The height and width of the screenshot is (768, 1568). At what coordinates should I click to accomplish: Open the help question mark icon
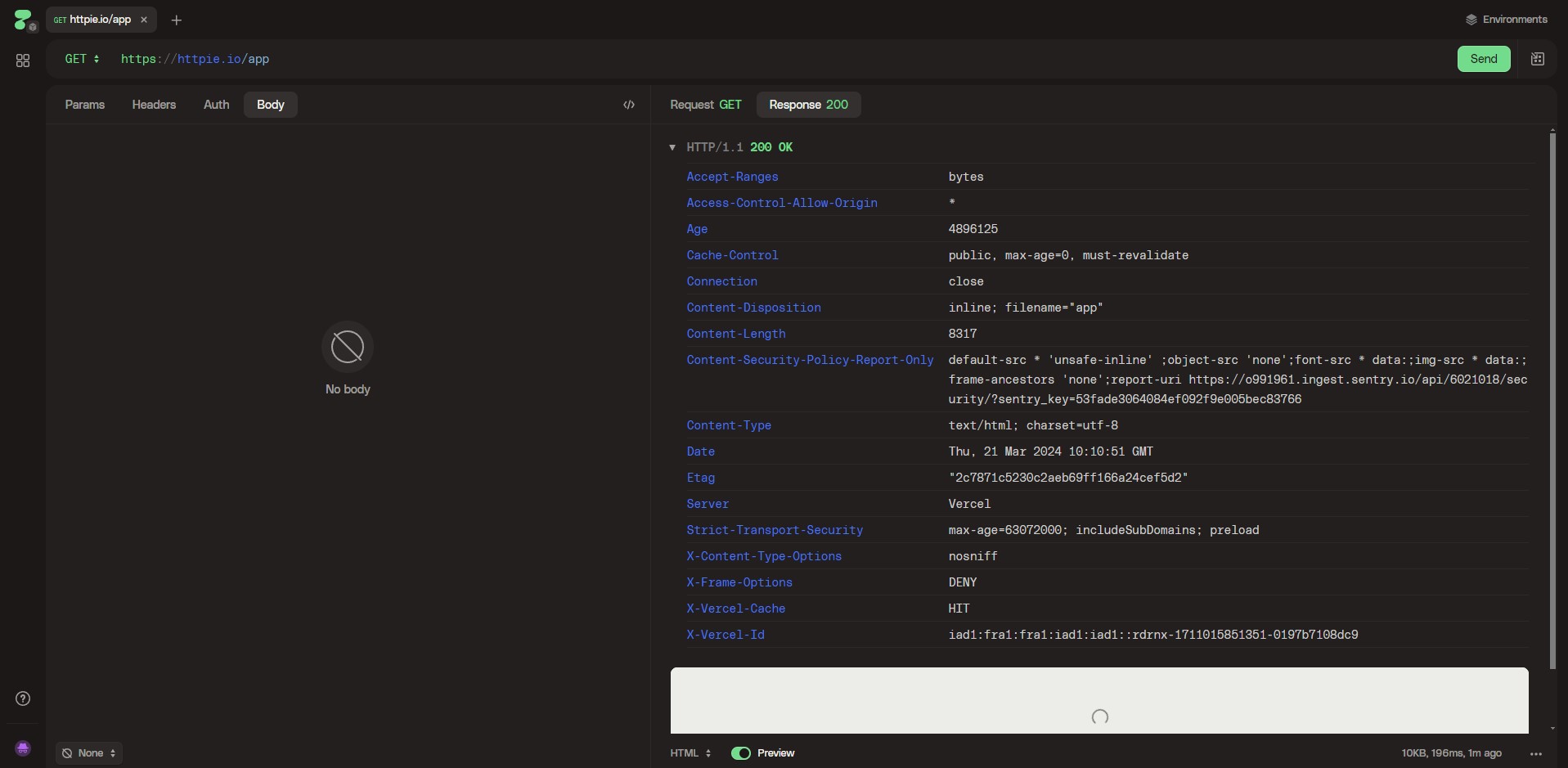[23, 698]
